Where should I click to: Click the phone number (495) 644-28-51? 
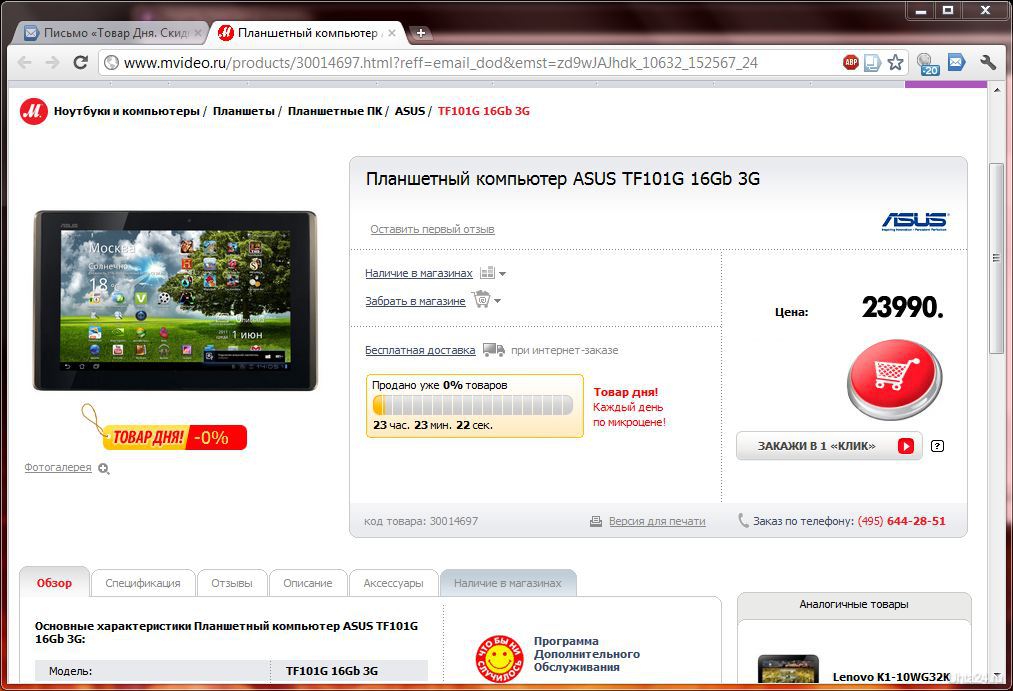tap(901, 521)
